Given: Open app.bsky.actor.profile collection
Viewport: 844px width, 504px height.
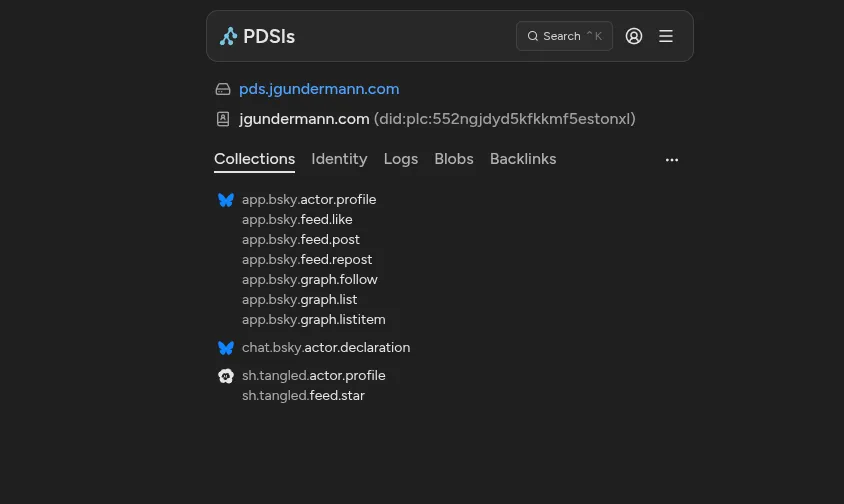Looking at the screenshot, I should [309, 200].
